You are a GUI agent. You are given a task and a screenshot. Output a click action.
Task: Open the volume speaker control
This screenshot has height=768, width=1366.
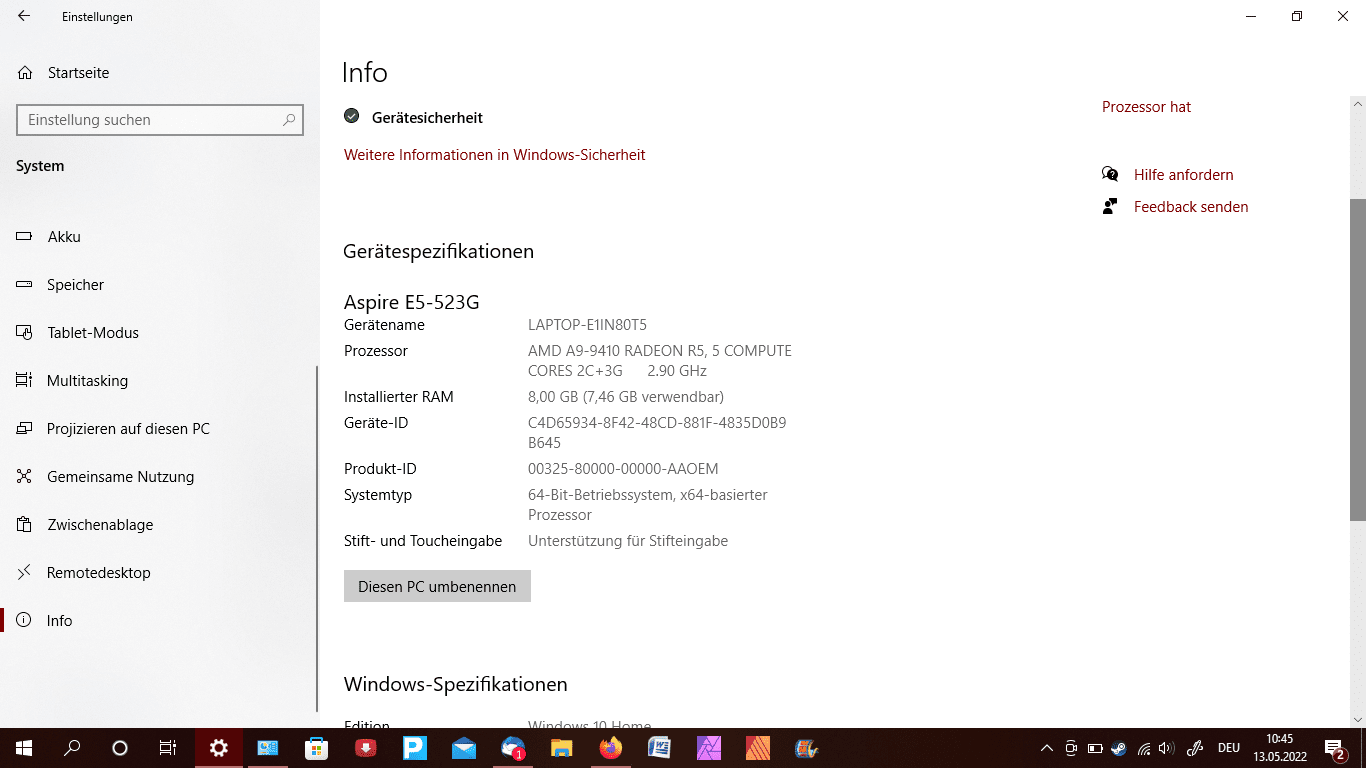pos(1166,748)
